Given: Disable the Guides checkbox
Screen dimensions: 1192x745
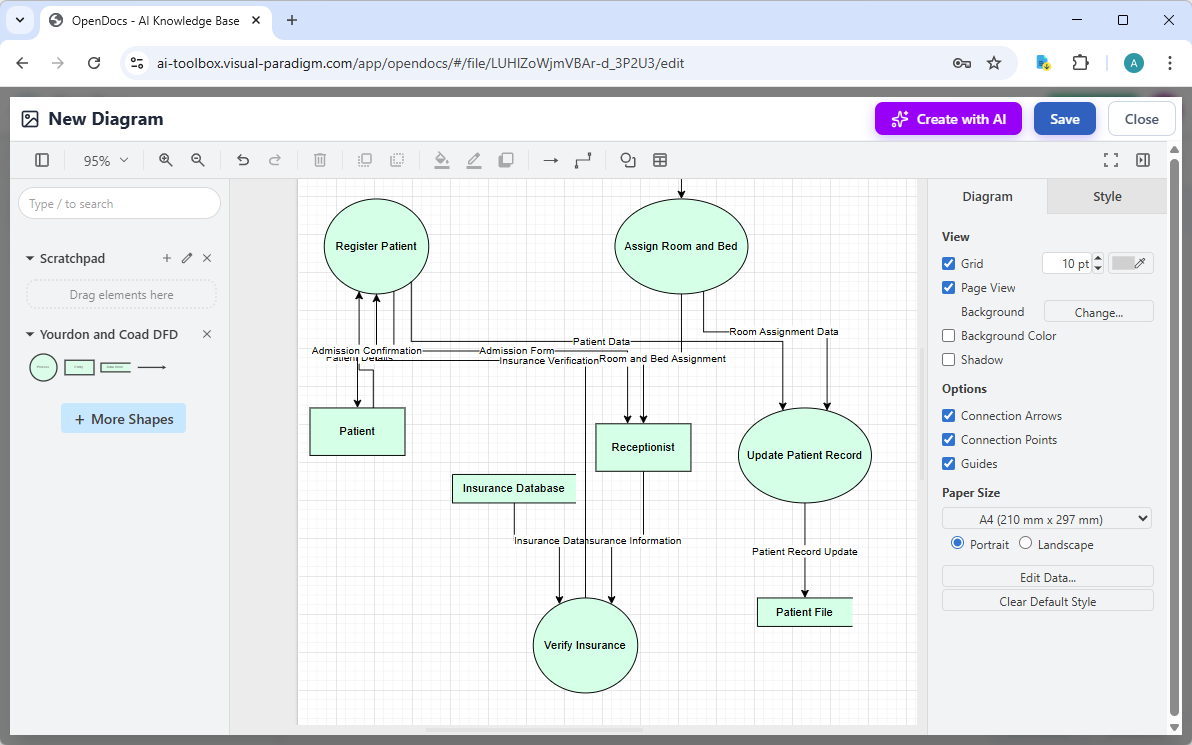Looking at the screenshot, I should (x=948, y=463).
